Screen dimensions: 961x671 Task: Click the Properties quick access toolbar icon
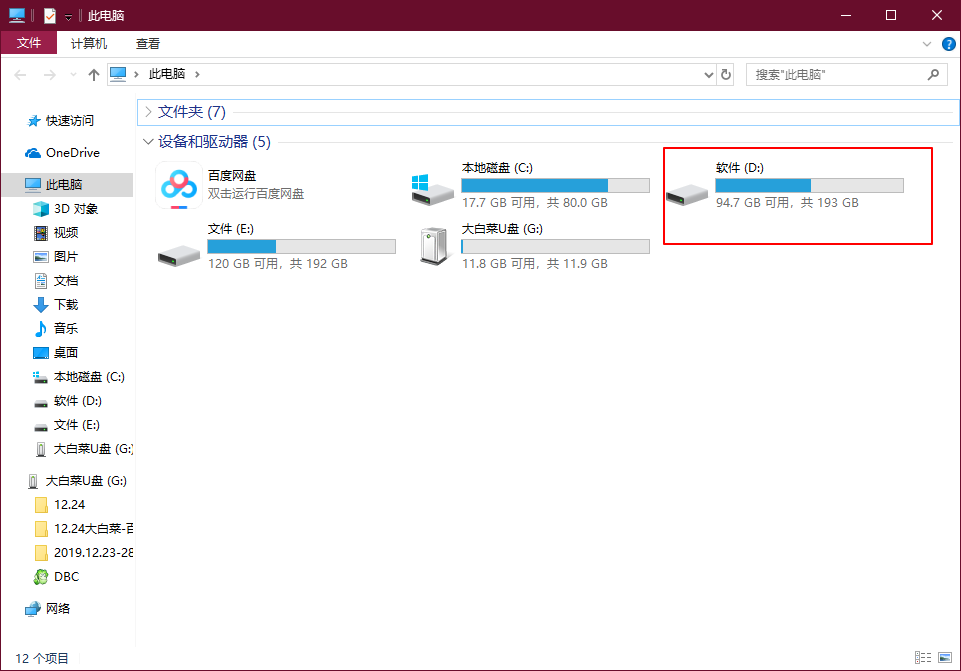50,15
